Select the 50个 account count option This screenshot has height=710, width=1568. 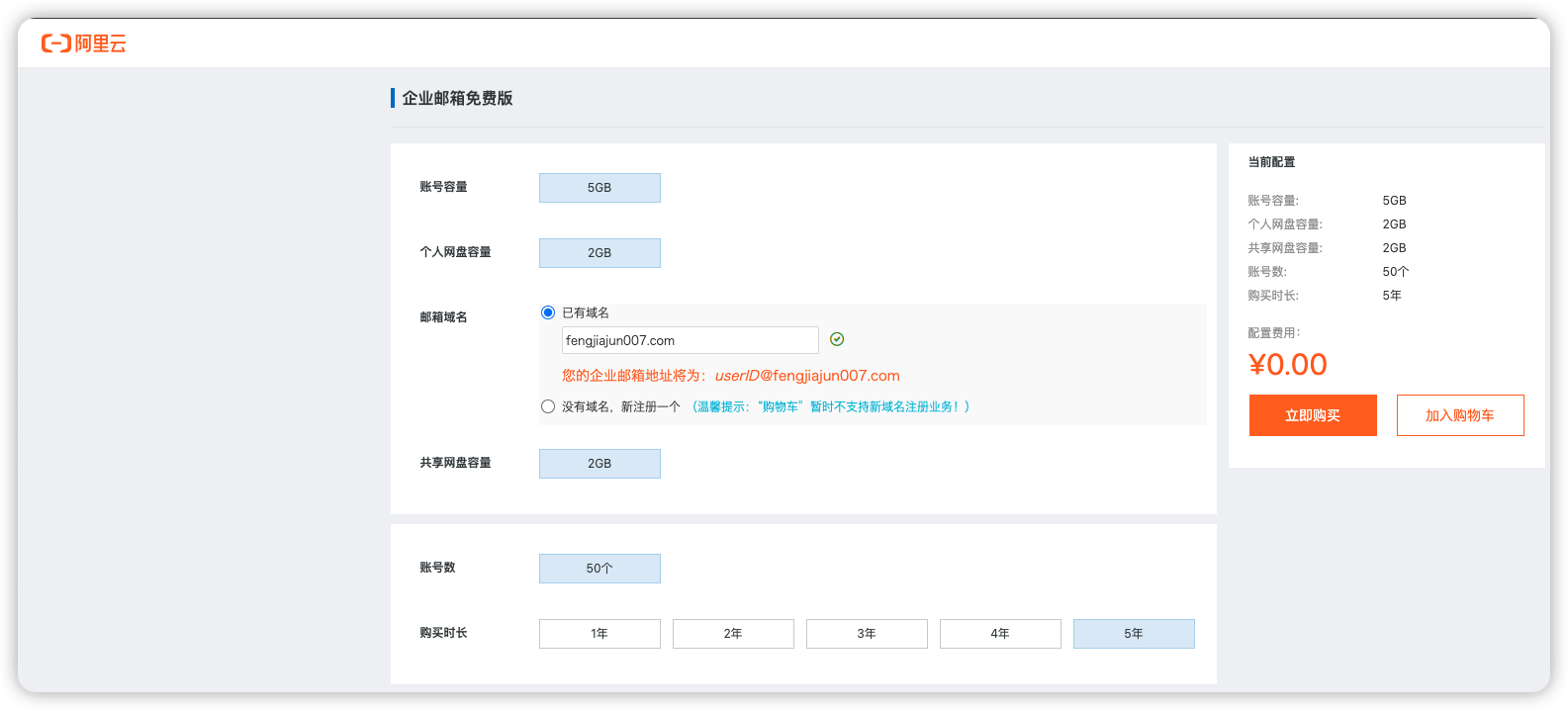(600, 569)
